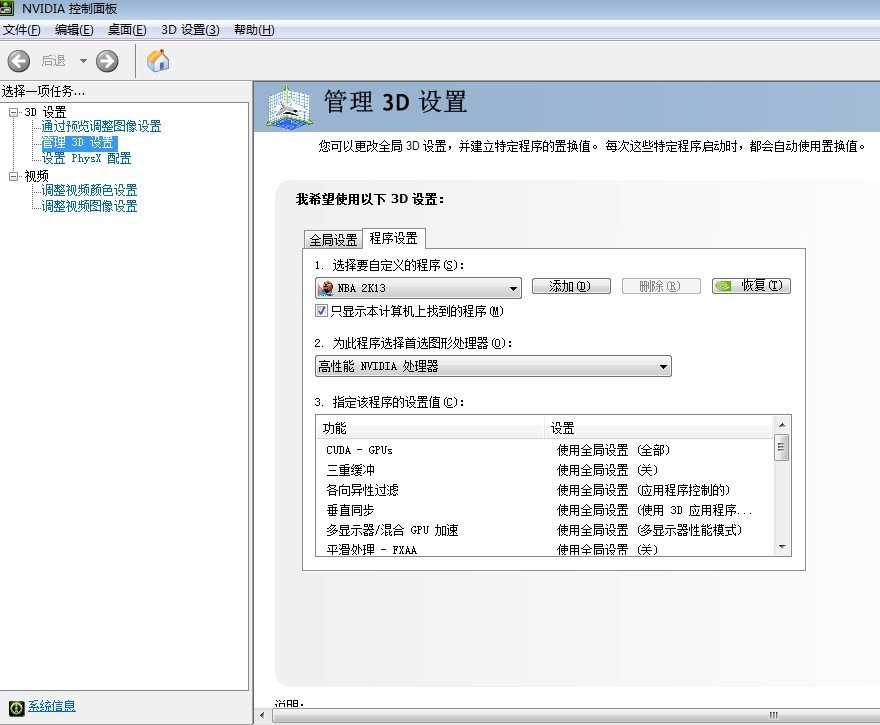The image size is (880, 725).
Task: Open the 帮助(H) menu
Action: [254, 30]
